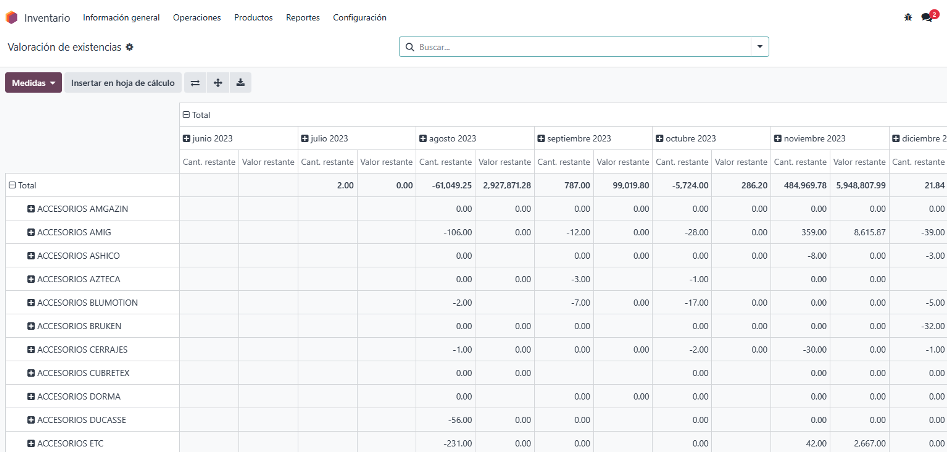Open the bug debug tools icon
The height and width of the screenshot is (452, 951).
tap(908, 18)
